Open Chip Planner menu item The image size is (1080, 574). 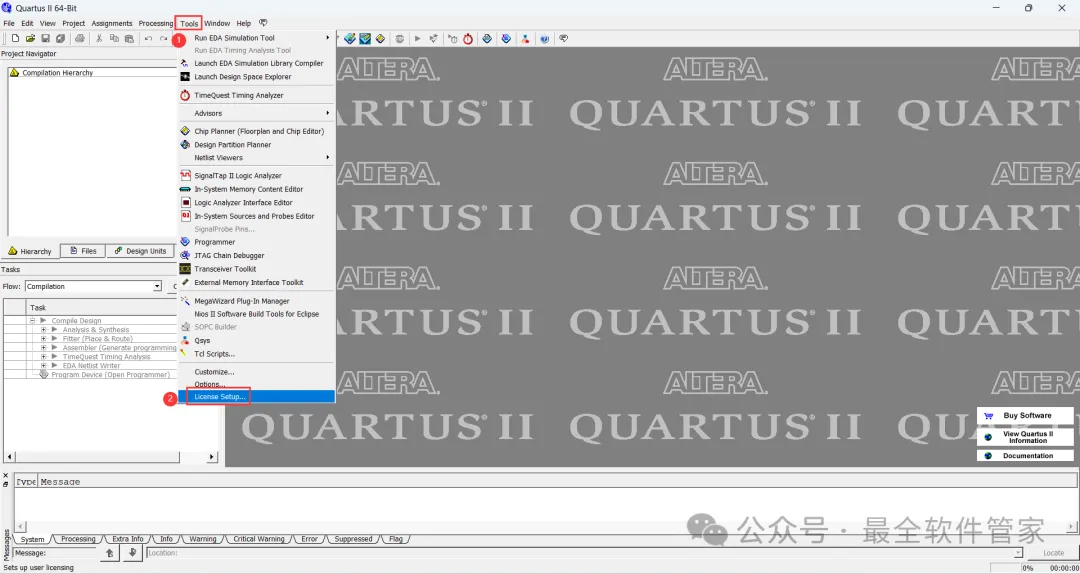tap(256, 131)
